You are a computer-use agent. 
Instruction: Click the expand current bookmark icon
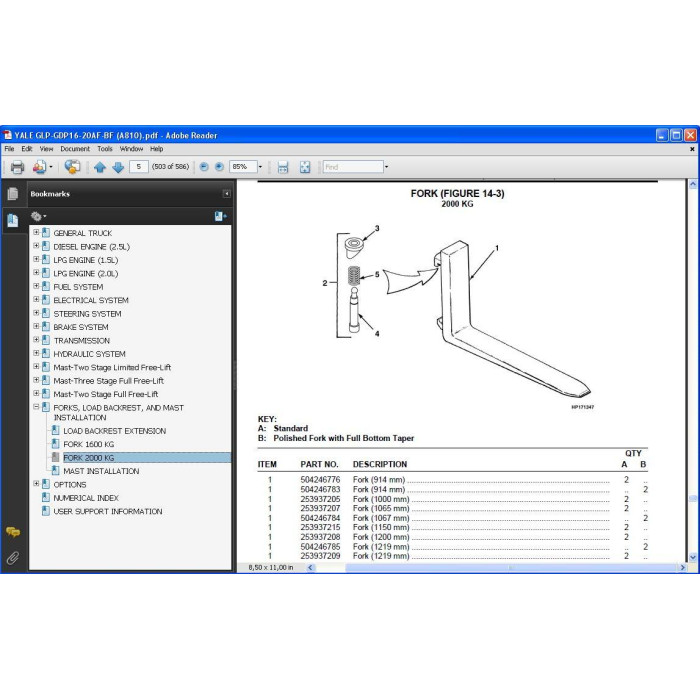pyautogui.click(x=221, y=217)
